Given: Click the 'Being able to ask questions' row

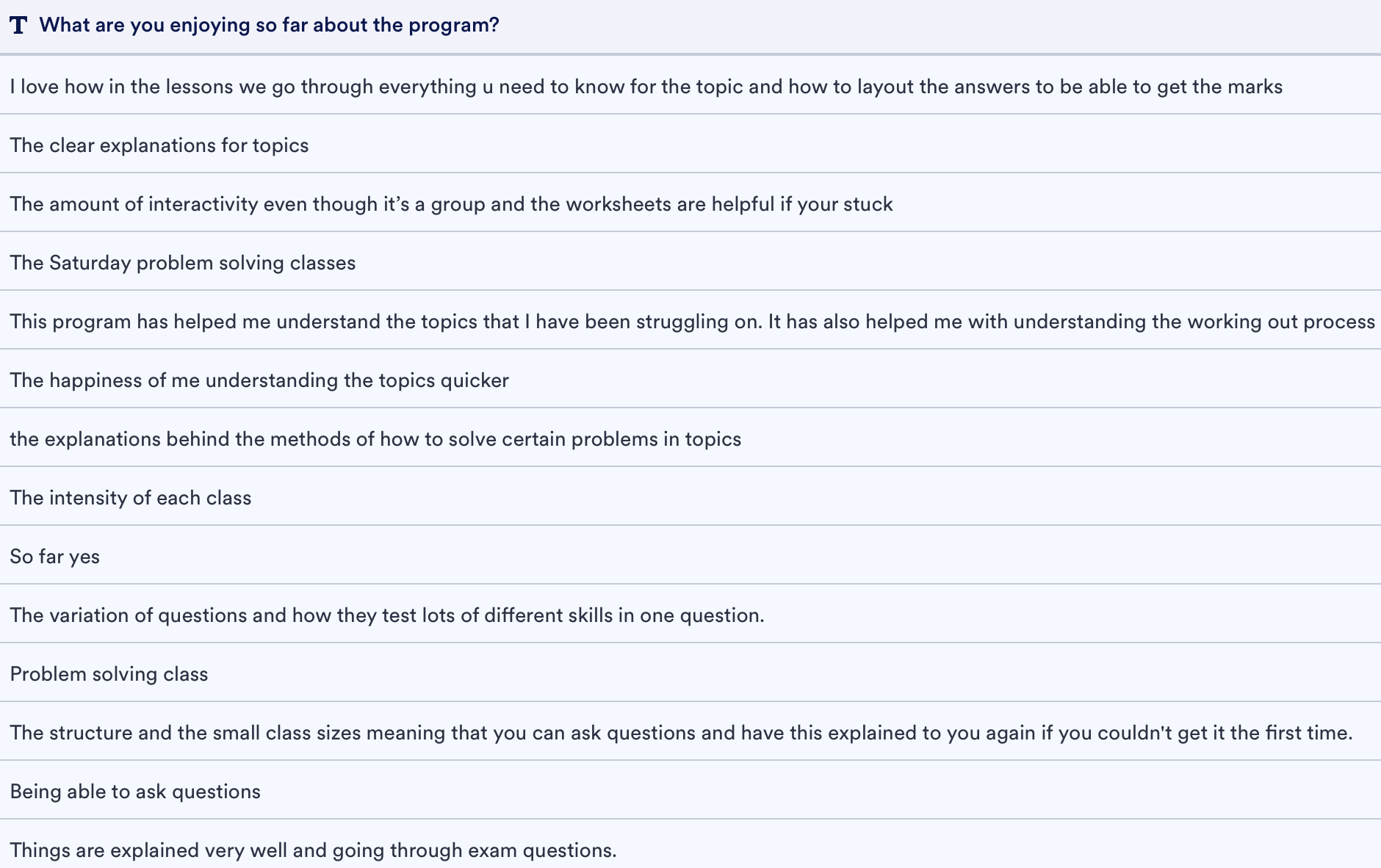Looking at the screenshot, I should tap(135, 792).
